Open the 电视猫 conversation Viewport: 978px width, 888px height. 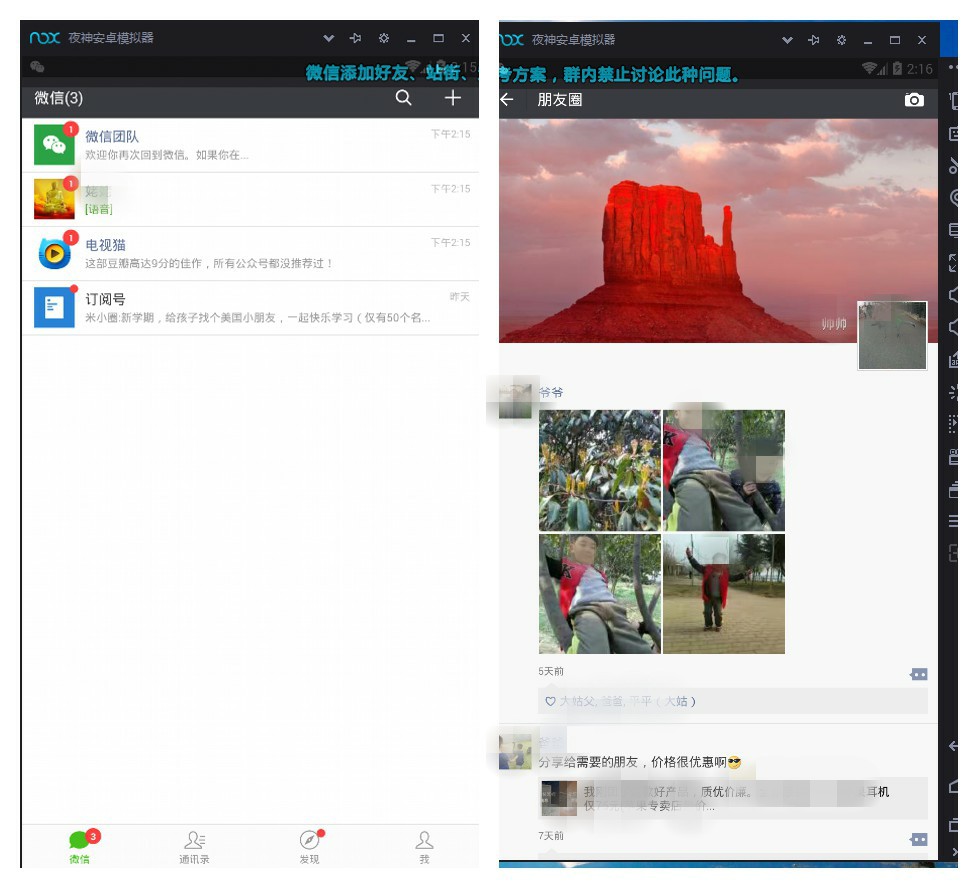point(253,250)
